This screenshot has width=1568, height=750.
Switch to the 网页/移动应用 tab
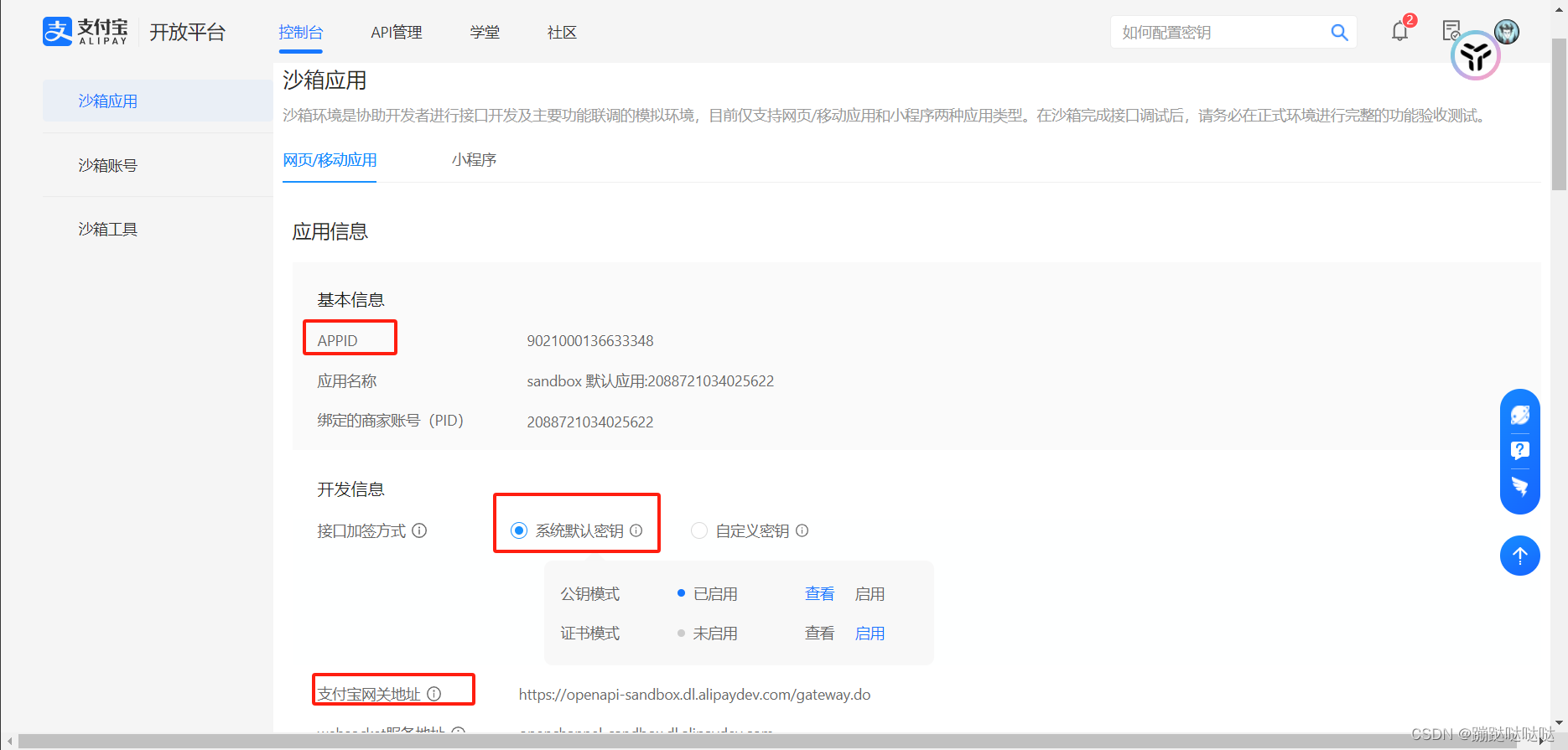(x=330, y=160)
